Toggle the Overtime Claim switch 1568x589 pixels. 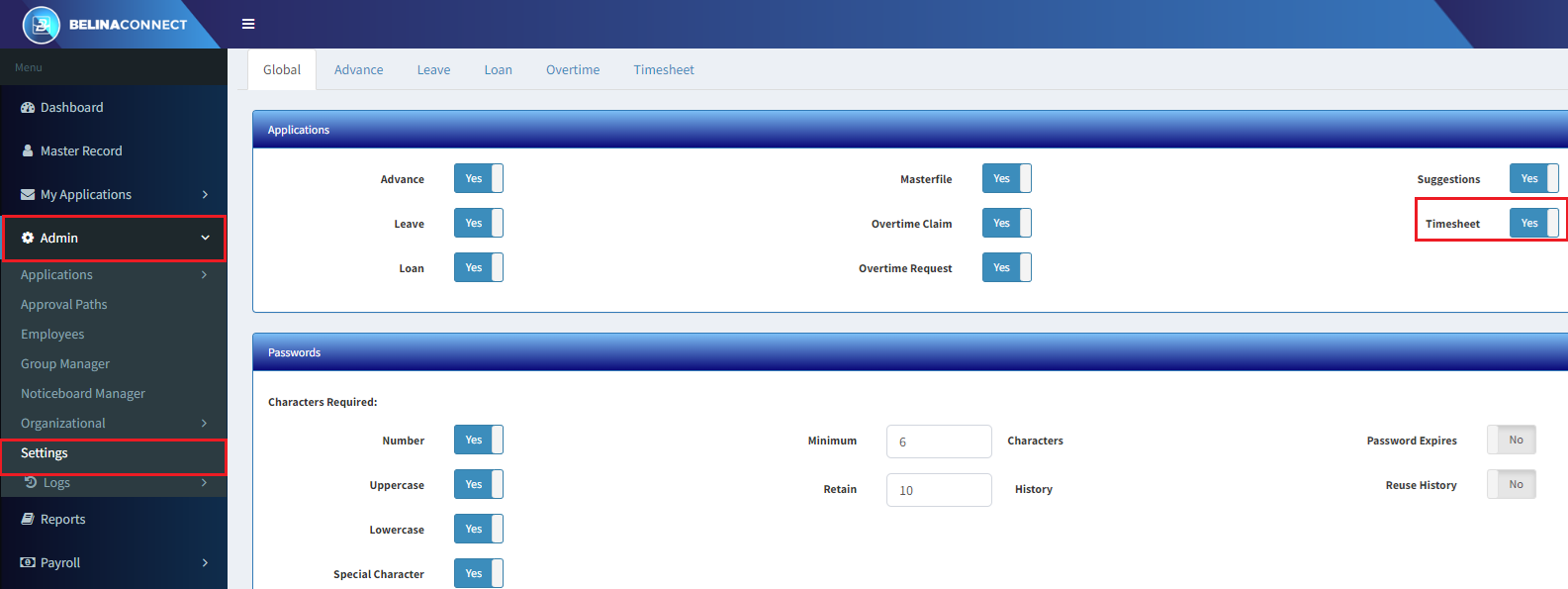[x=1007, y=223]
